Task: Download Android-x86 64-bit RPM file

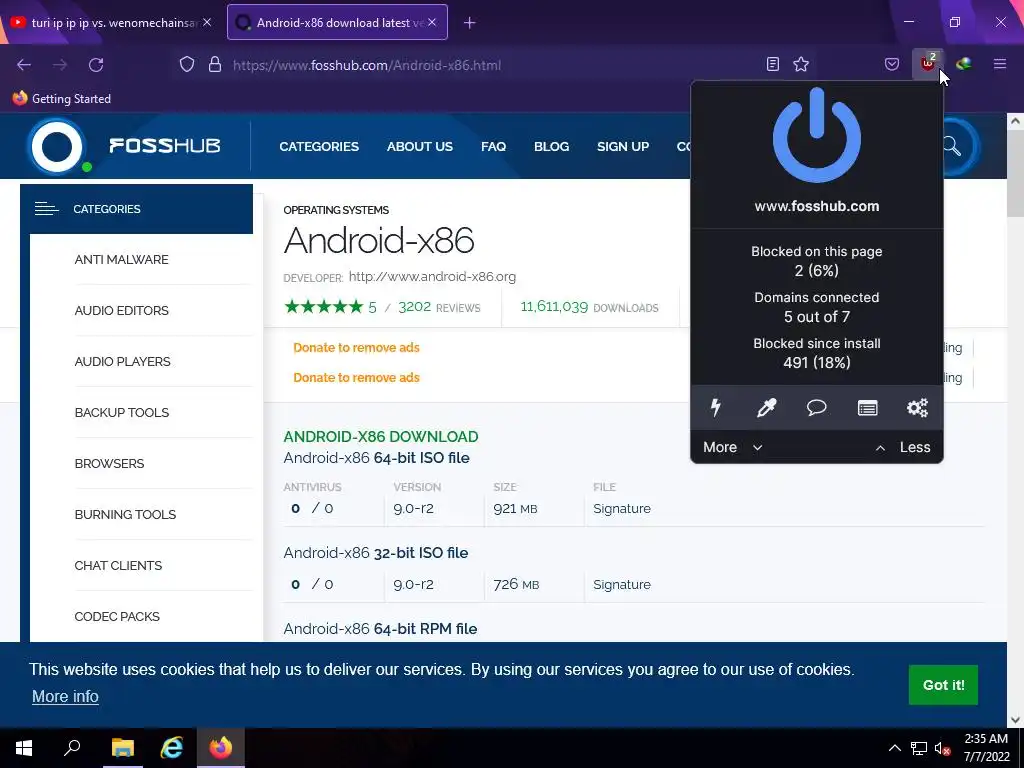Action: click(380, 629)
